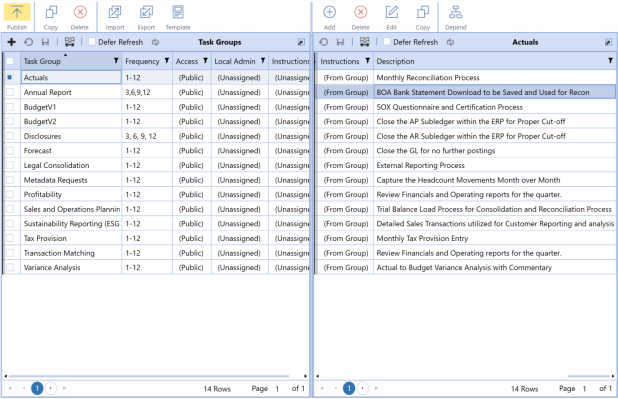Click Actuals grid horizontal scrollbar
Image resolution: width=618 pixels, height=399 pixels.
pos(589,376)
